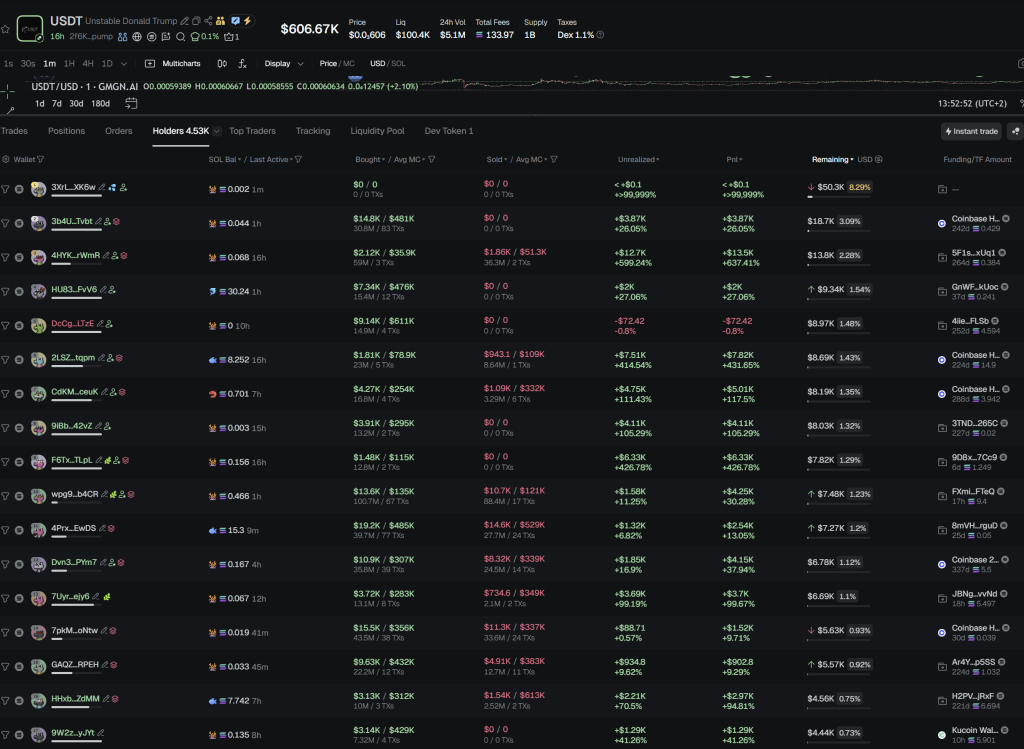The height and width of the screenshot is (749, 1024).
Task: Open the Liquidity Pool tab
Action: (x=377, y=131)
